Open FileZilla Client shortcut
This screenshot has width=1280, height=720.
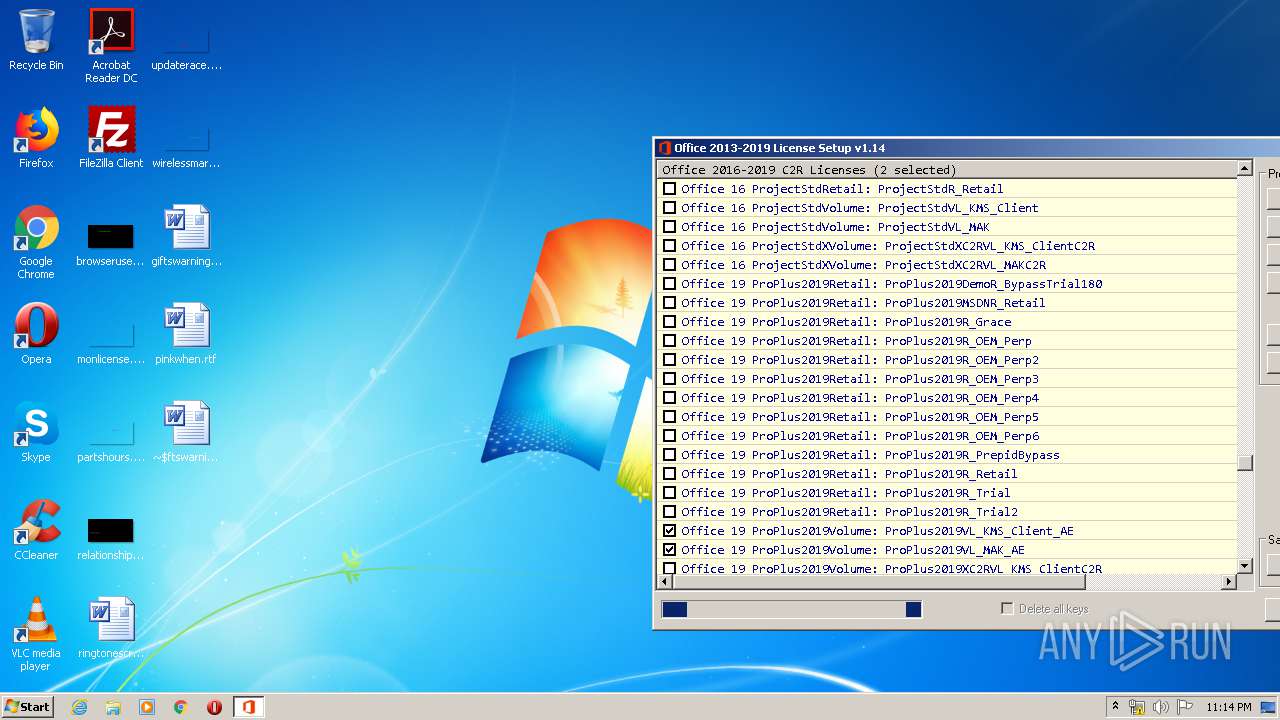click(x=111, y=138)
